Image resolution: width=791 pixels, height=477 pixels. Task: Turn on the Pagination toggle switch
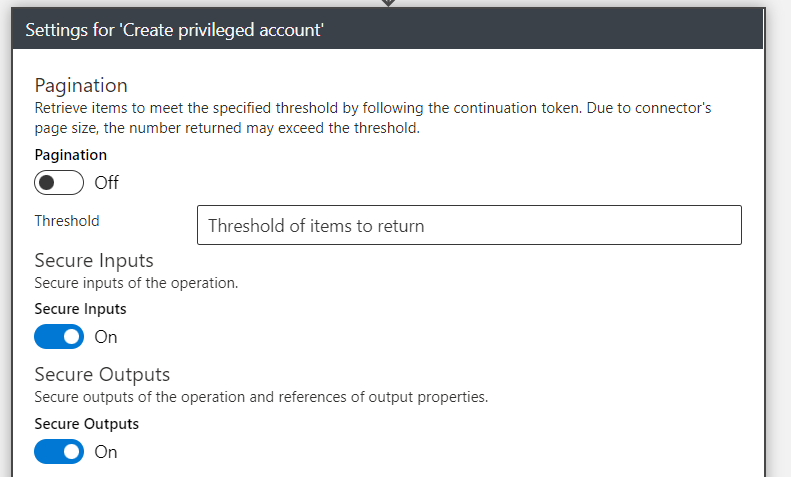pyautogui.click(x=59, y=183)
